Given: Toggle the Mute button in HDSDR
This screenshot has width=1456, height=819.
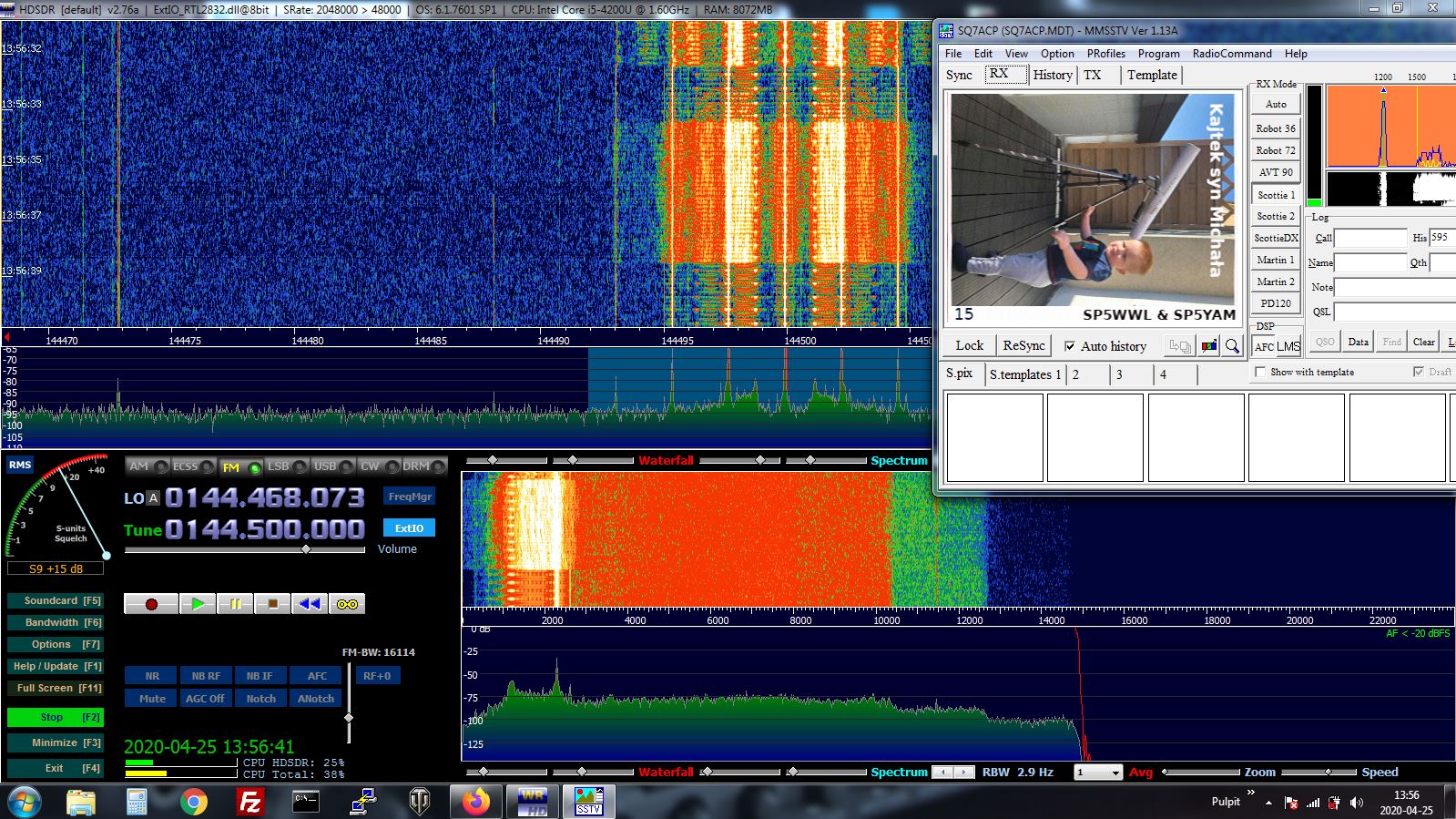Looking at the screenshot, I should 152,699.
